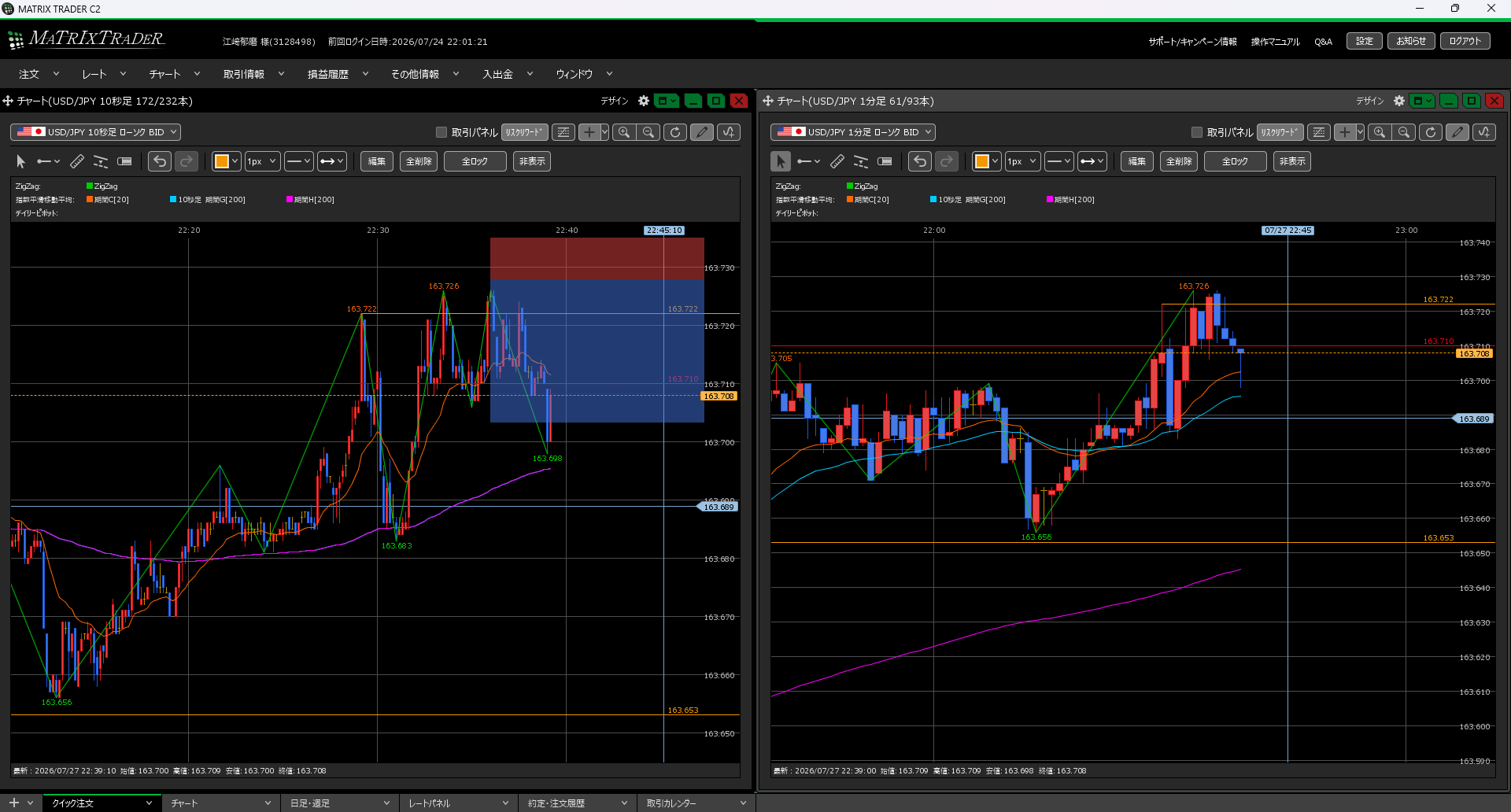1511x812 pixels.
Task: Click 22:45:10 time marker on 10秒足 chart
Action: (x=664, y=231)
